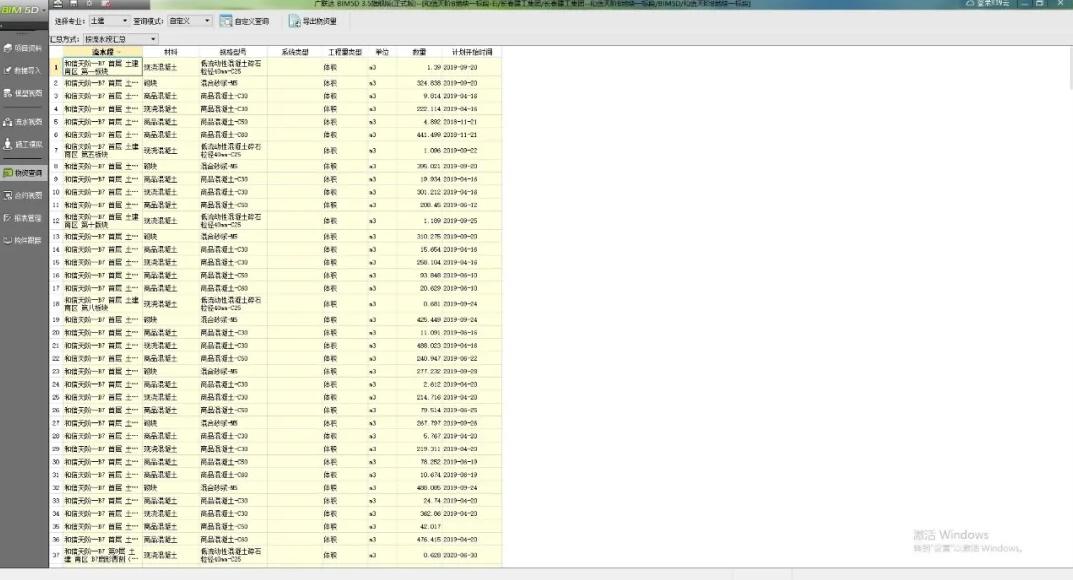
Task: Open the BIM 5D application menu arrow
Action: [44, 10]
